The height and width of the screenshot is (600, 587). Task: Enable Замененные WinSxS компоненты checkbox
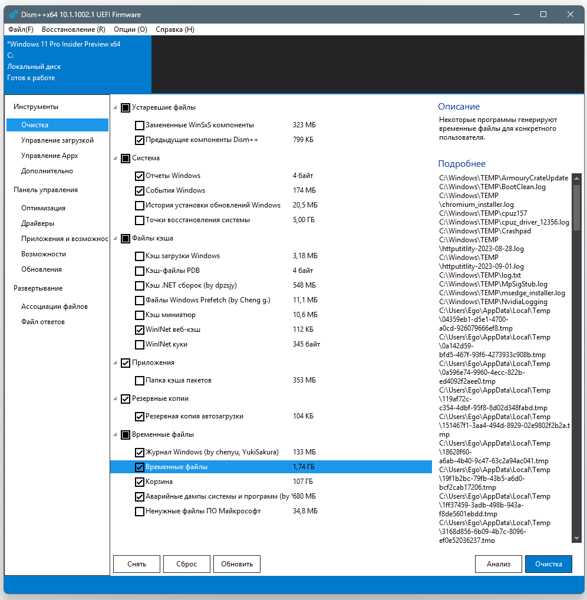[x=140, y=125]
